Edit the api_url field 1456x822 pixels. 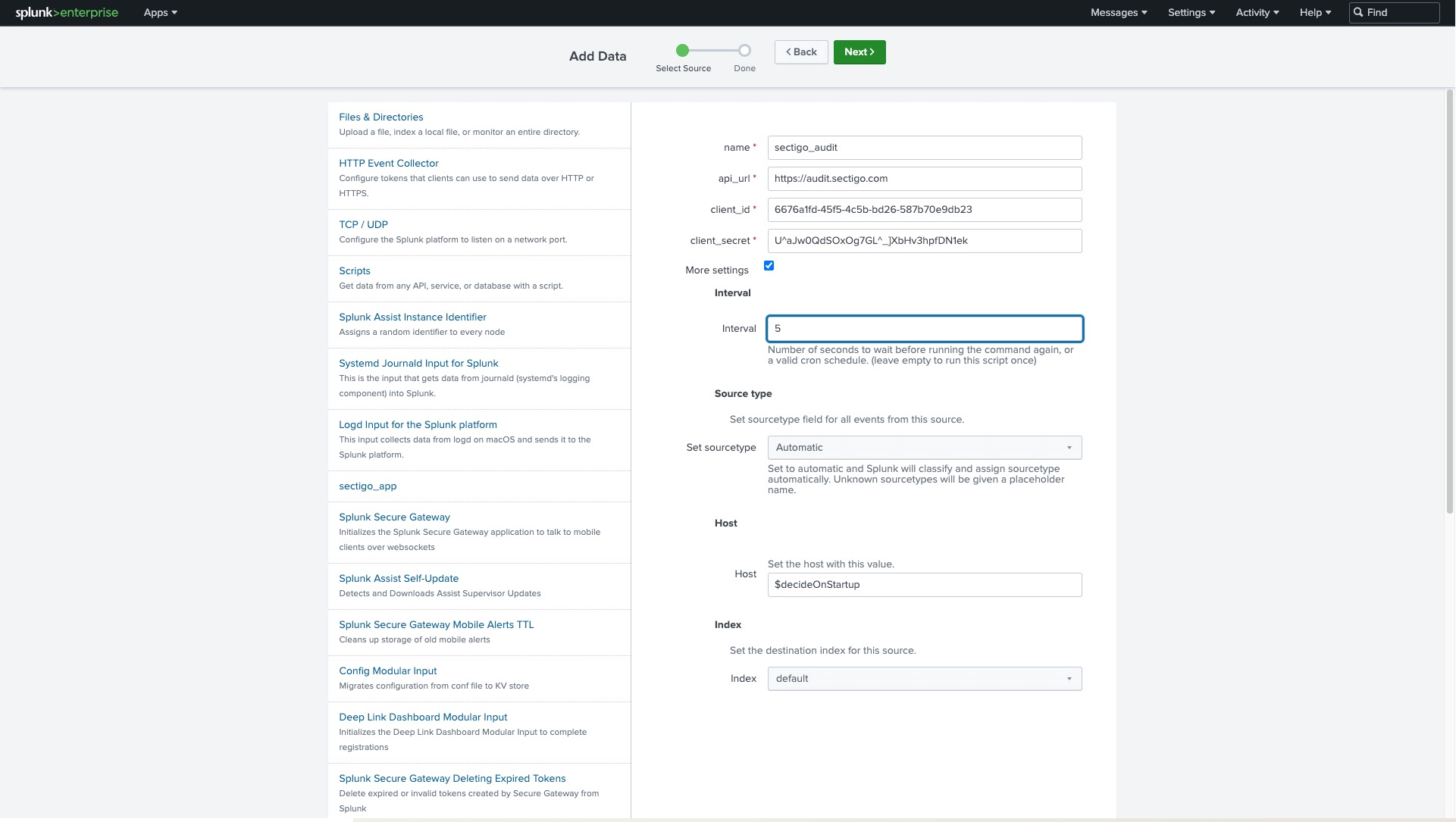pos(925,179)
